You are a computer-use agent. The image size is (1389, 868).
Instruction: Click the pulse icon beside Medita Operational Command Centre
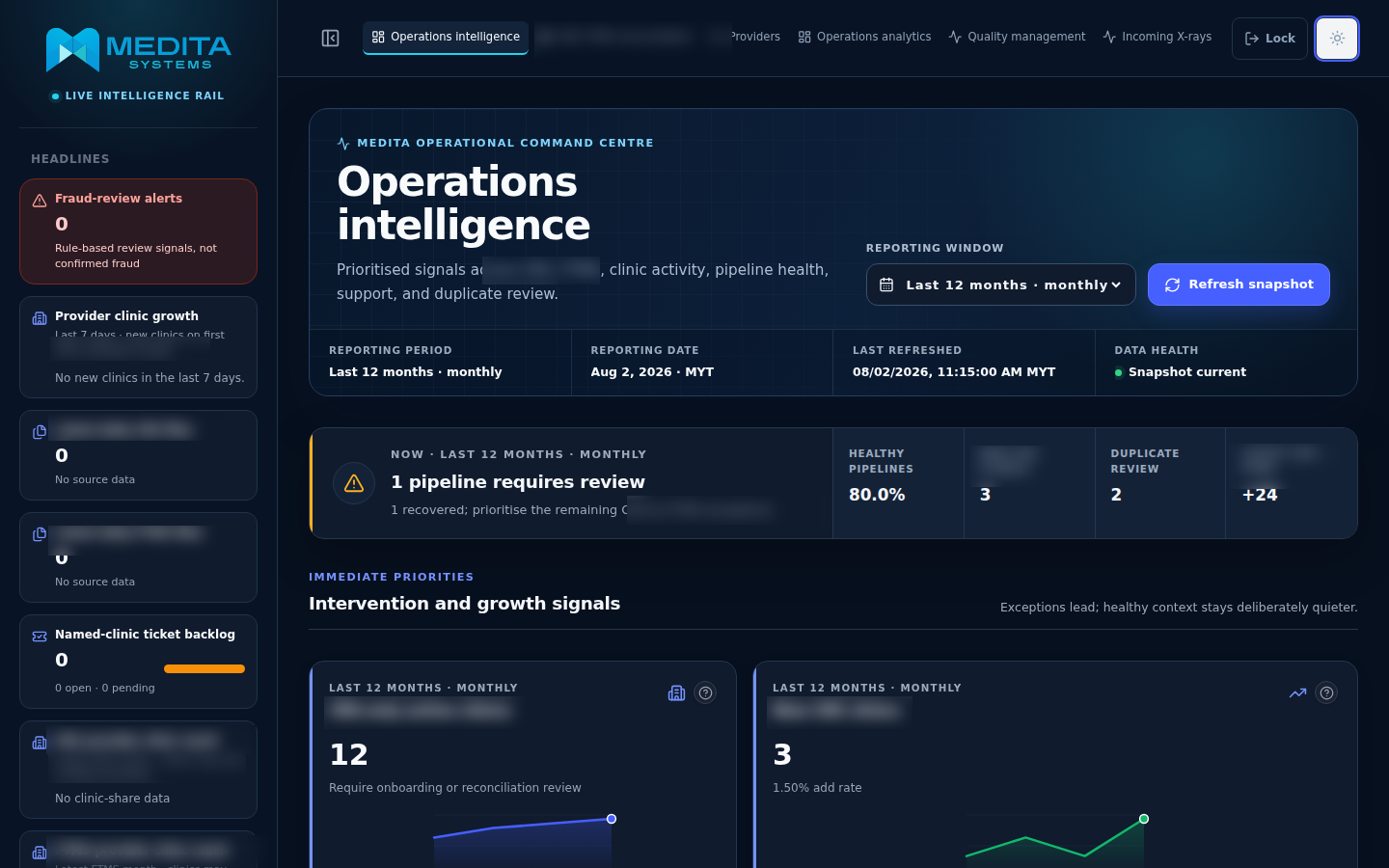343,144
